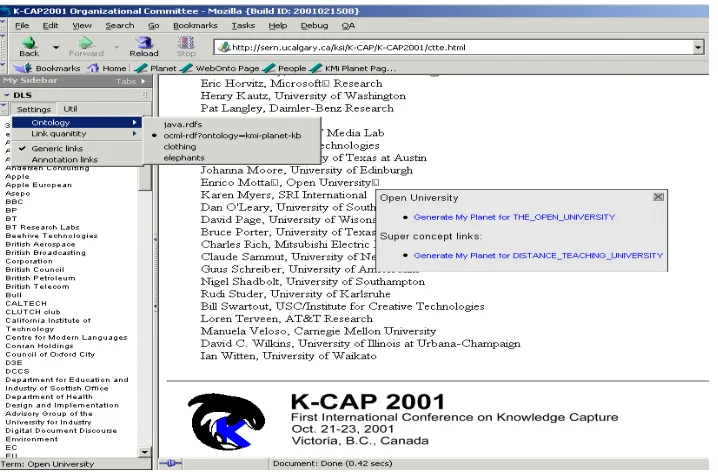Open the Bookmarks menu
Image resolution: width=718 pixels, height=472 pixels.
pyautogui.click(x=195, y=26)
